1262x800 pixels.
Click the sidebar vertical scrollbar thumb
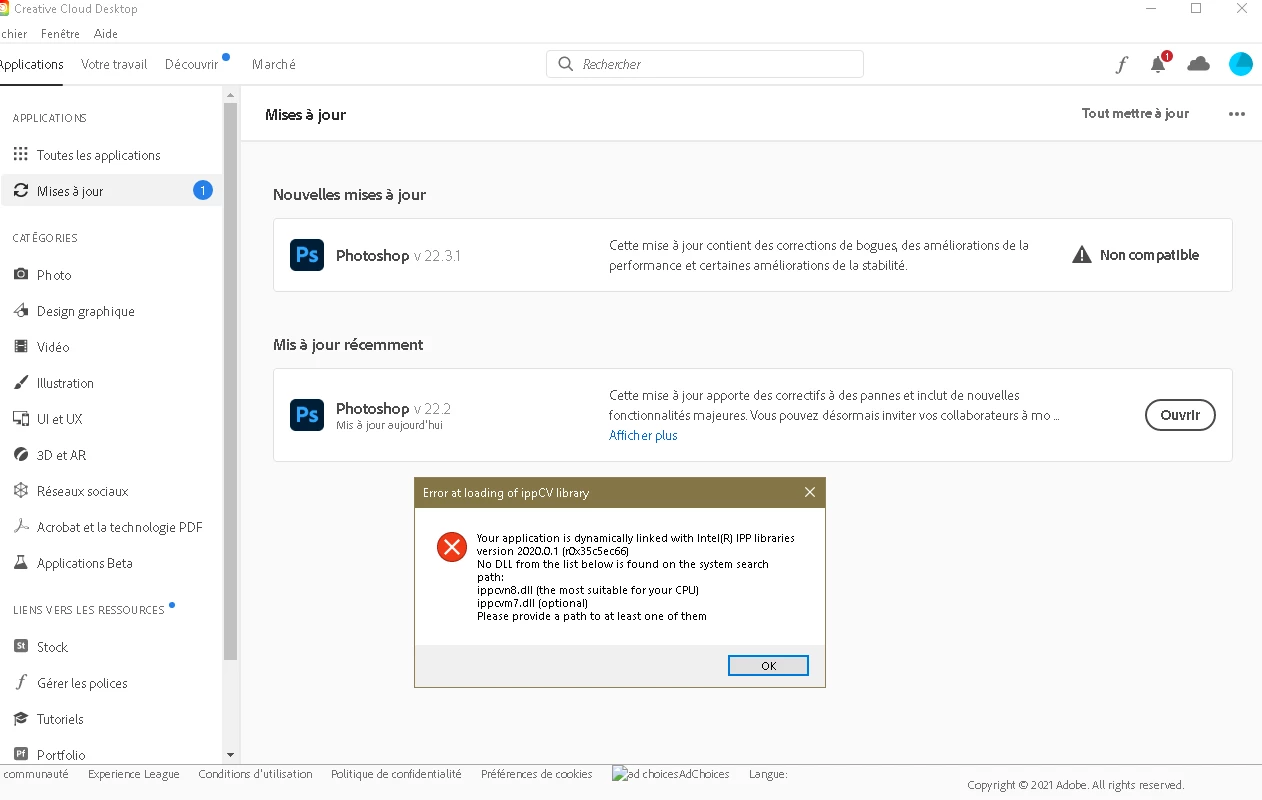[231, 380]
